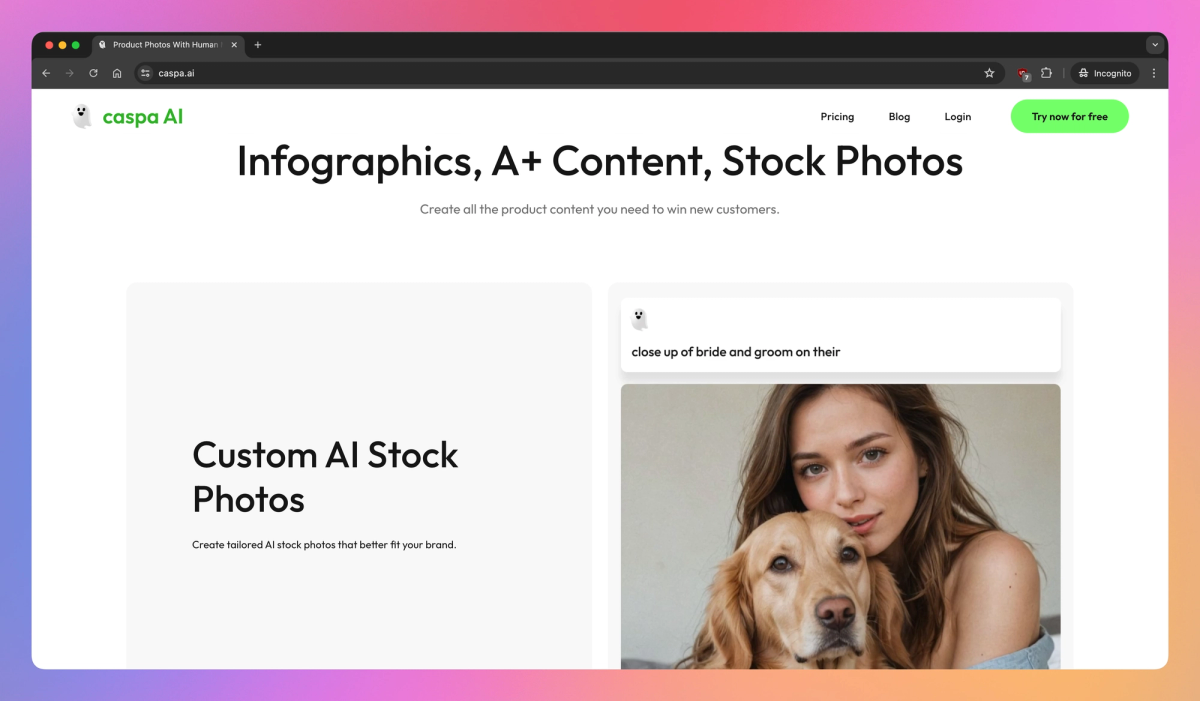
Task: Reload the page with refresh icon
Action: pyautogui.click(x=93, y=73)
